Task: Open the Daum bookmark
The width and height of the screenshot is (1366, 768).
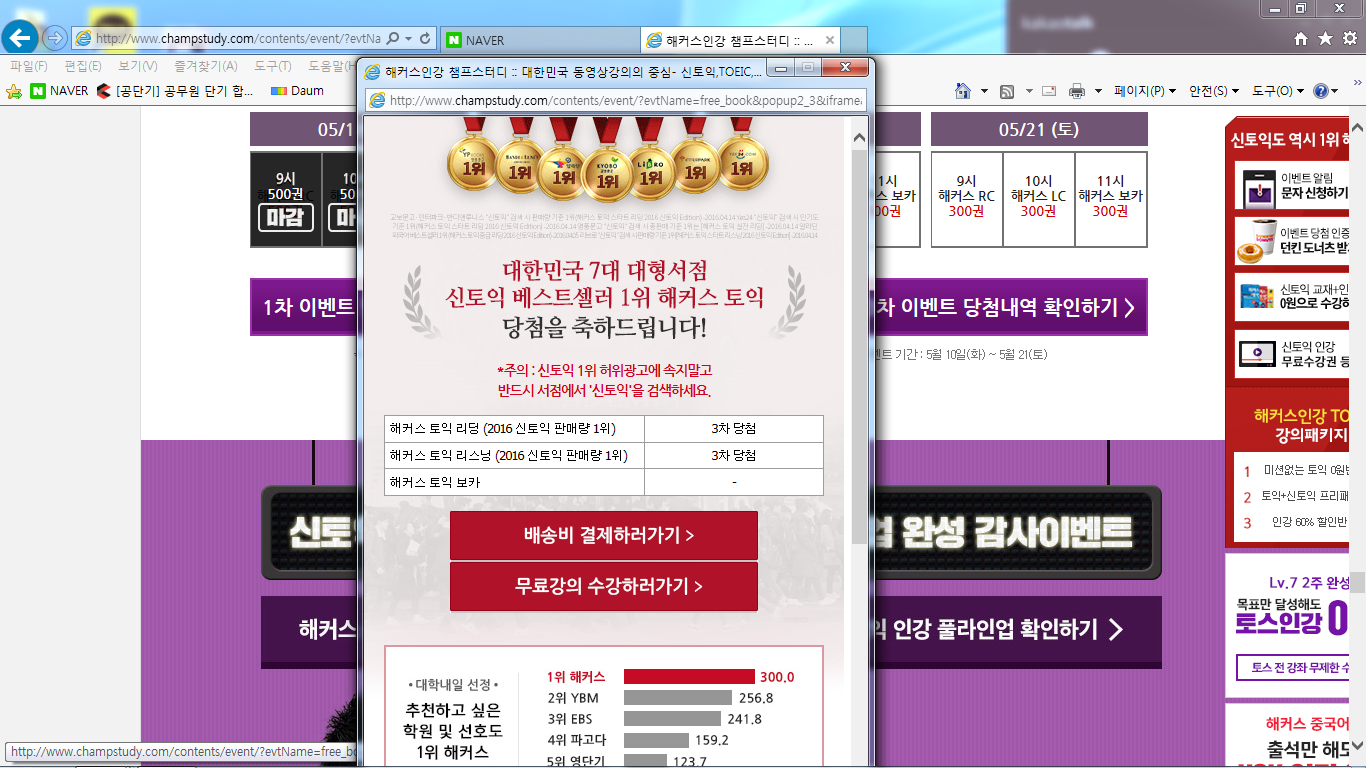Action: [297, 90]
